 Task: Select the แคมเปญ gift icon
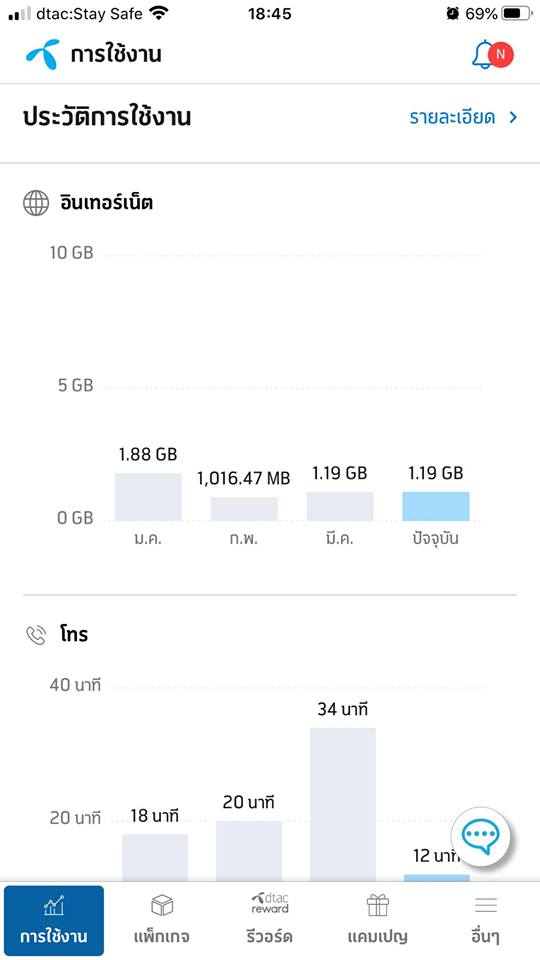(378, 905)
